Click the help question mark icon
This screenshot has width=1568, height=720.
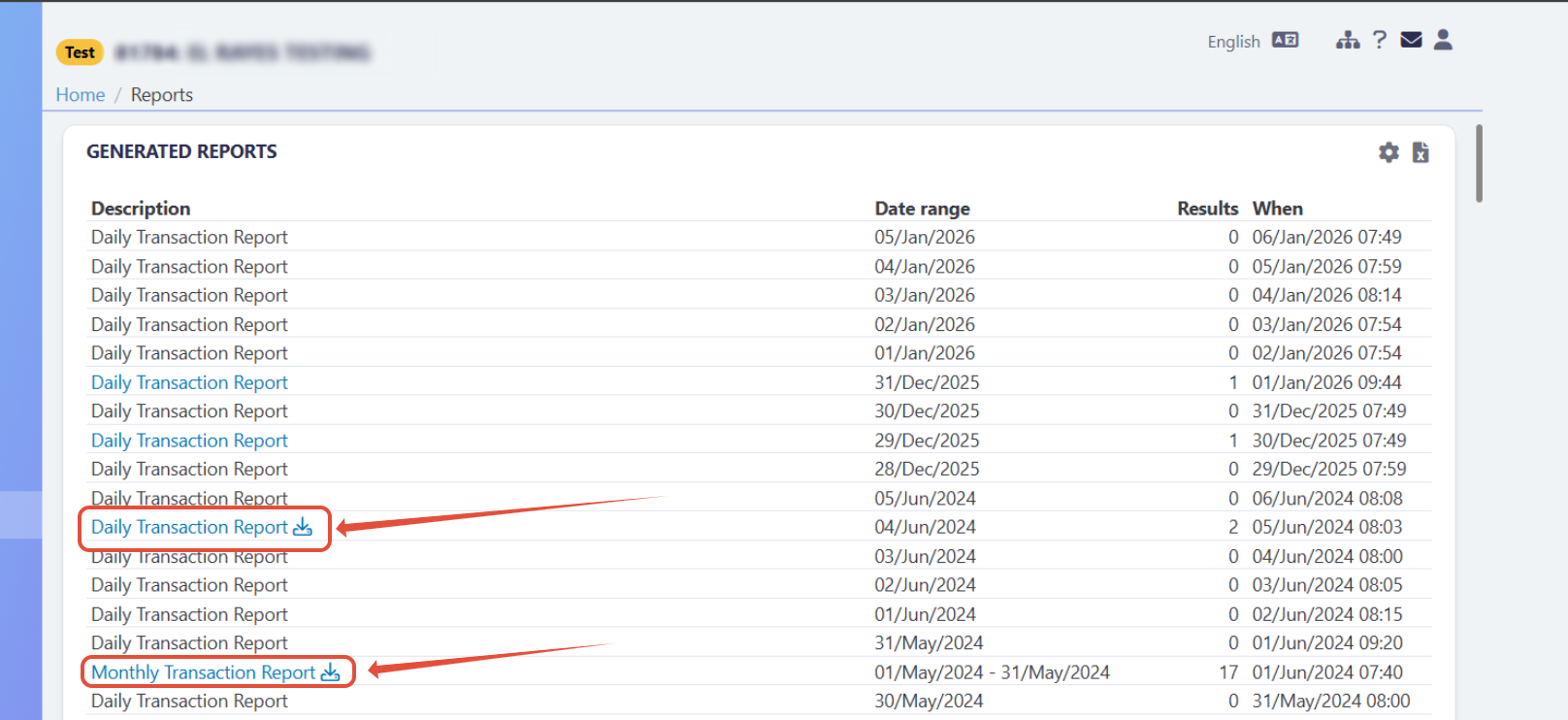1379,40
